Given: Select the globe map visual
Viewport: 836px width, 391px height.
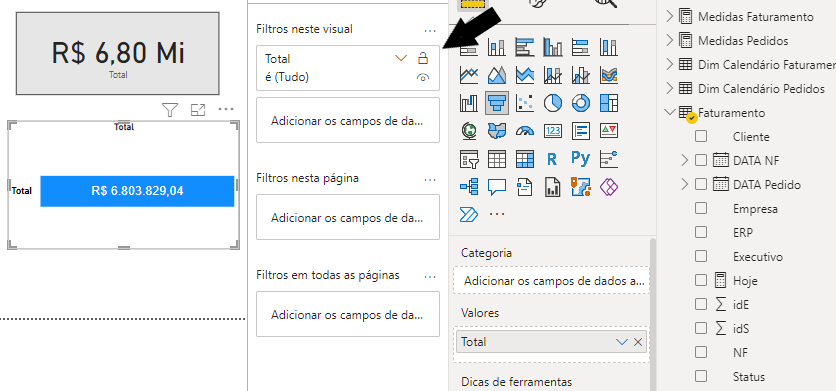Looking at the screenshot, I should (x=469, y=130).
